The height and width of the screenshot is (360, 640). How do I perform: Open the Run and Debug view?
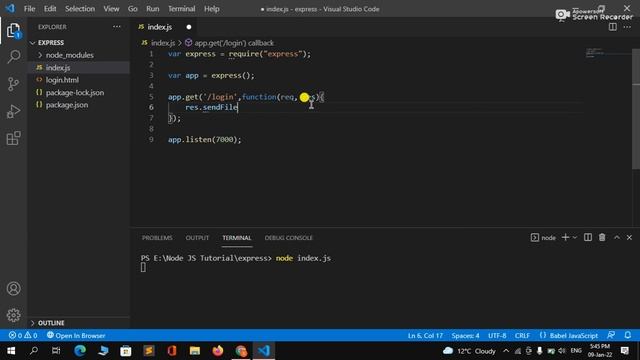(13, 111)
